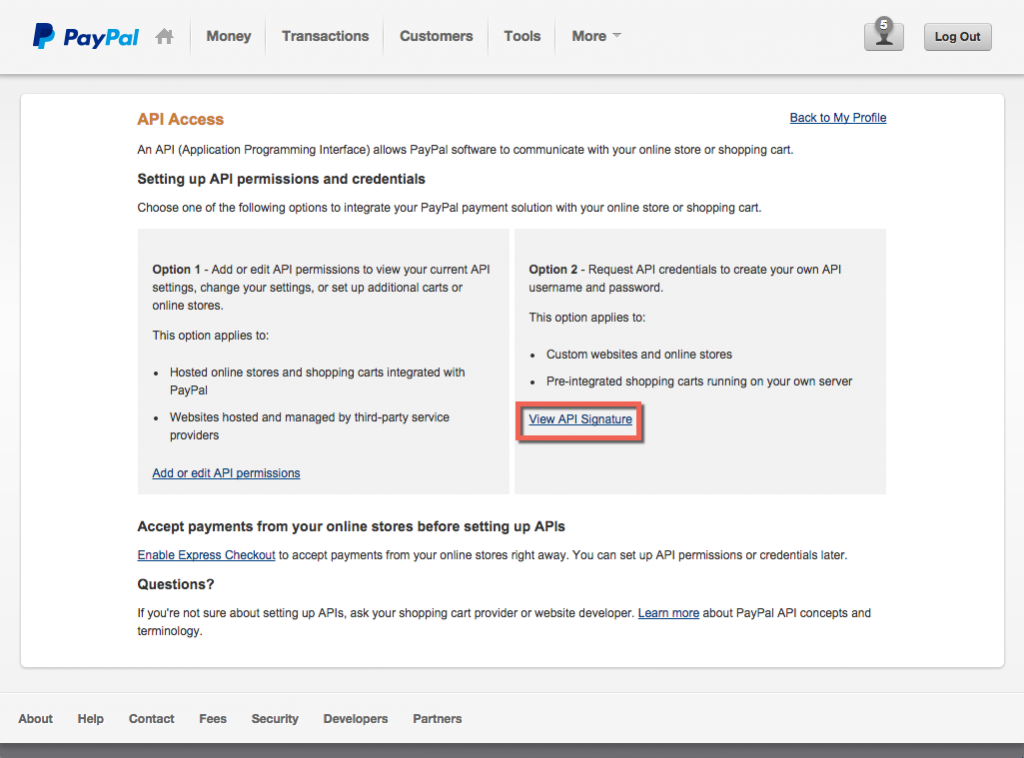Open Add or edit API permissions
The width and height of the screenshot is (1024, 758).
pyautogui.click(x=226, y=473)
